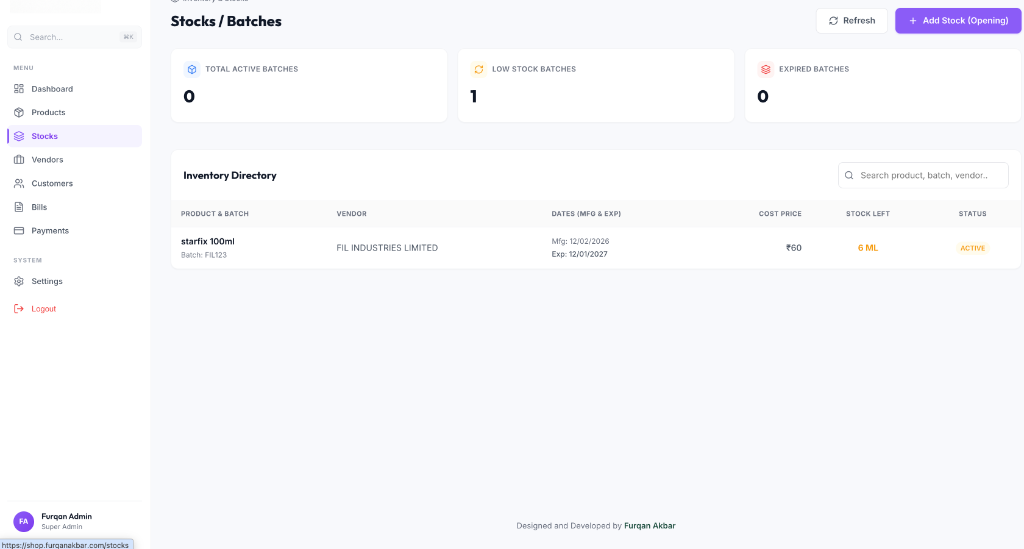Click the ACTIVE status badge
Screen dimensions: 1024x549
coord(972,248)
